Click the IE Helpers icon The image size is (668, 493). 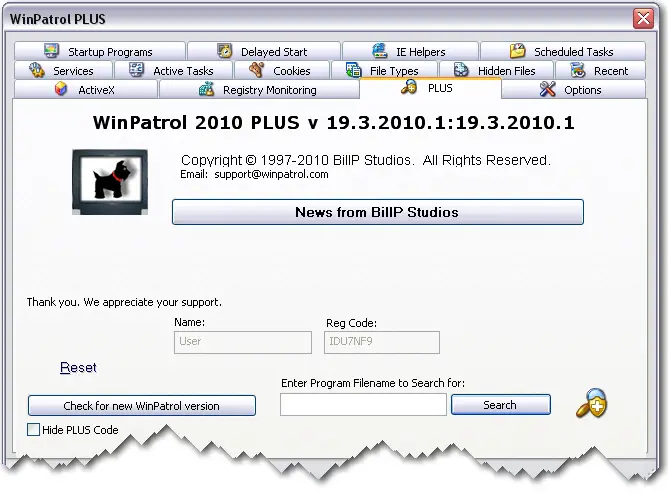[x=380, y=51]
